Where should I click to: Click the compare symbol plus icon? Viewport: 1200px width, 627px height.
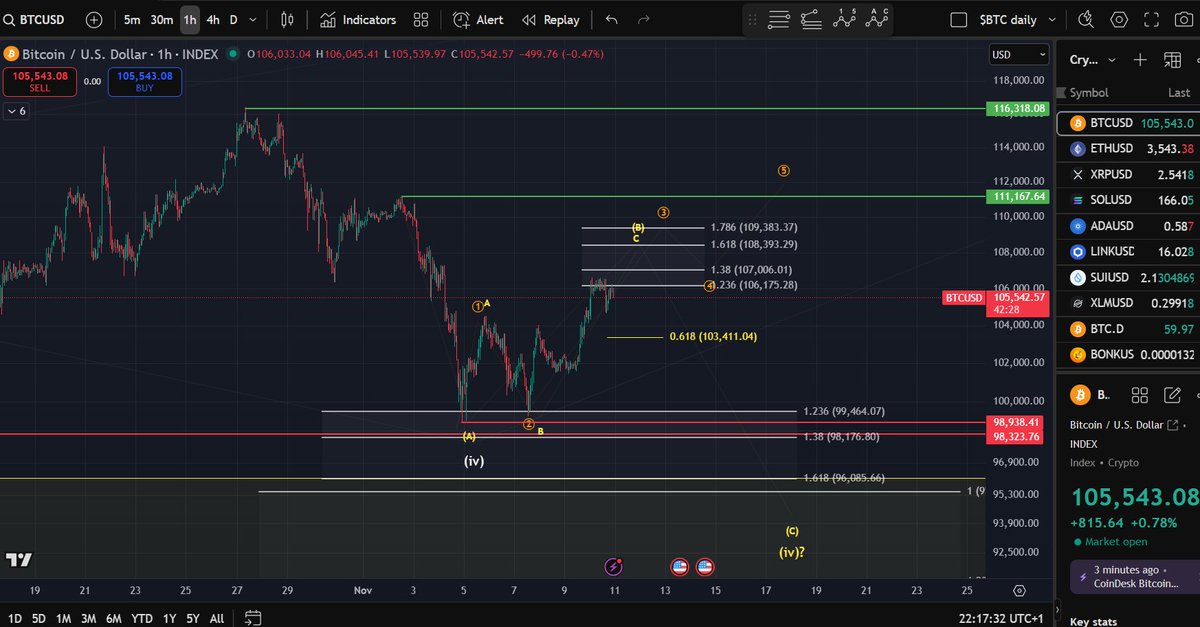click(x=93, y=19)
